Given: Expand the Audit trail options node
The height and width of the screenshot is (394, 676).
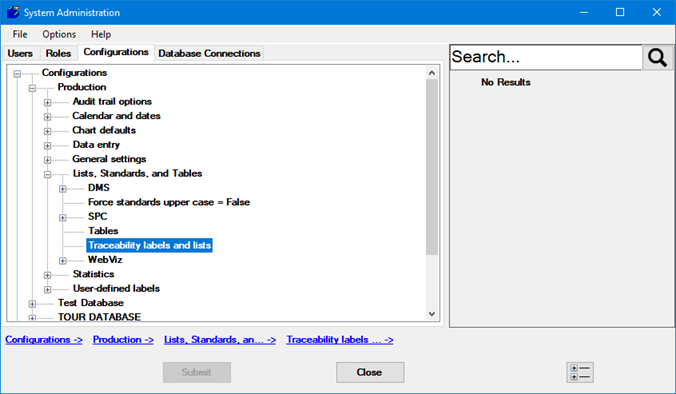Looking at the screenshot, I should tap(47, 103).
